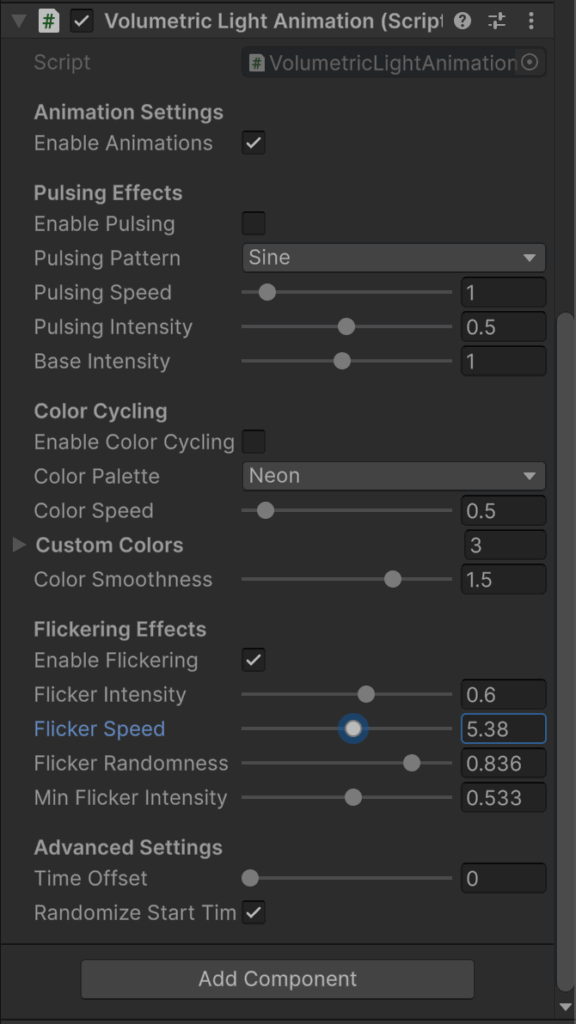Toggle the Enable Animations checkbox

(253, 142)
